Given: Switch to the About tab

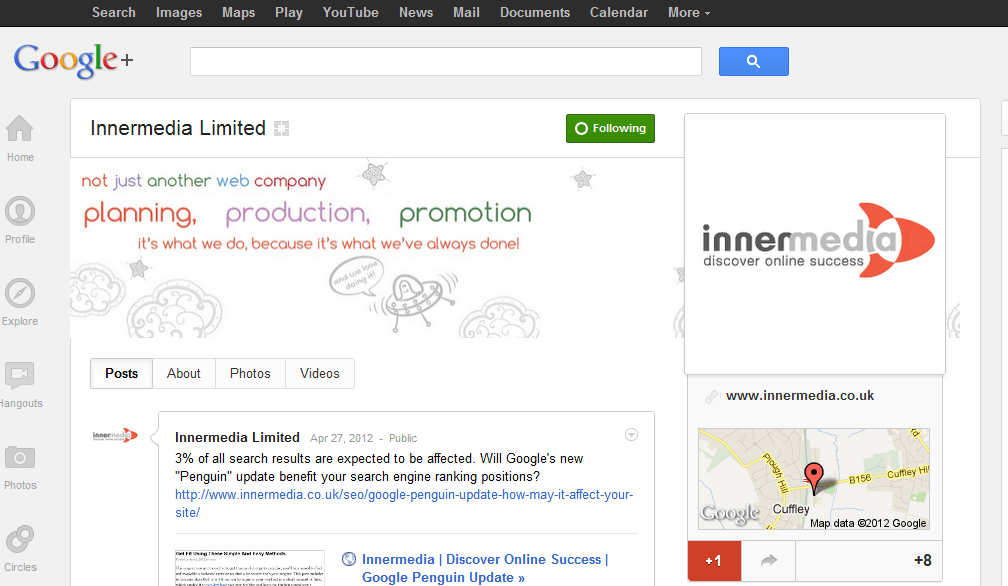Looking at the screenshot, I should (184, 373).
